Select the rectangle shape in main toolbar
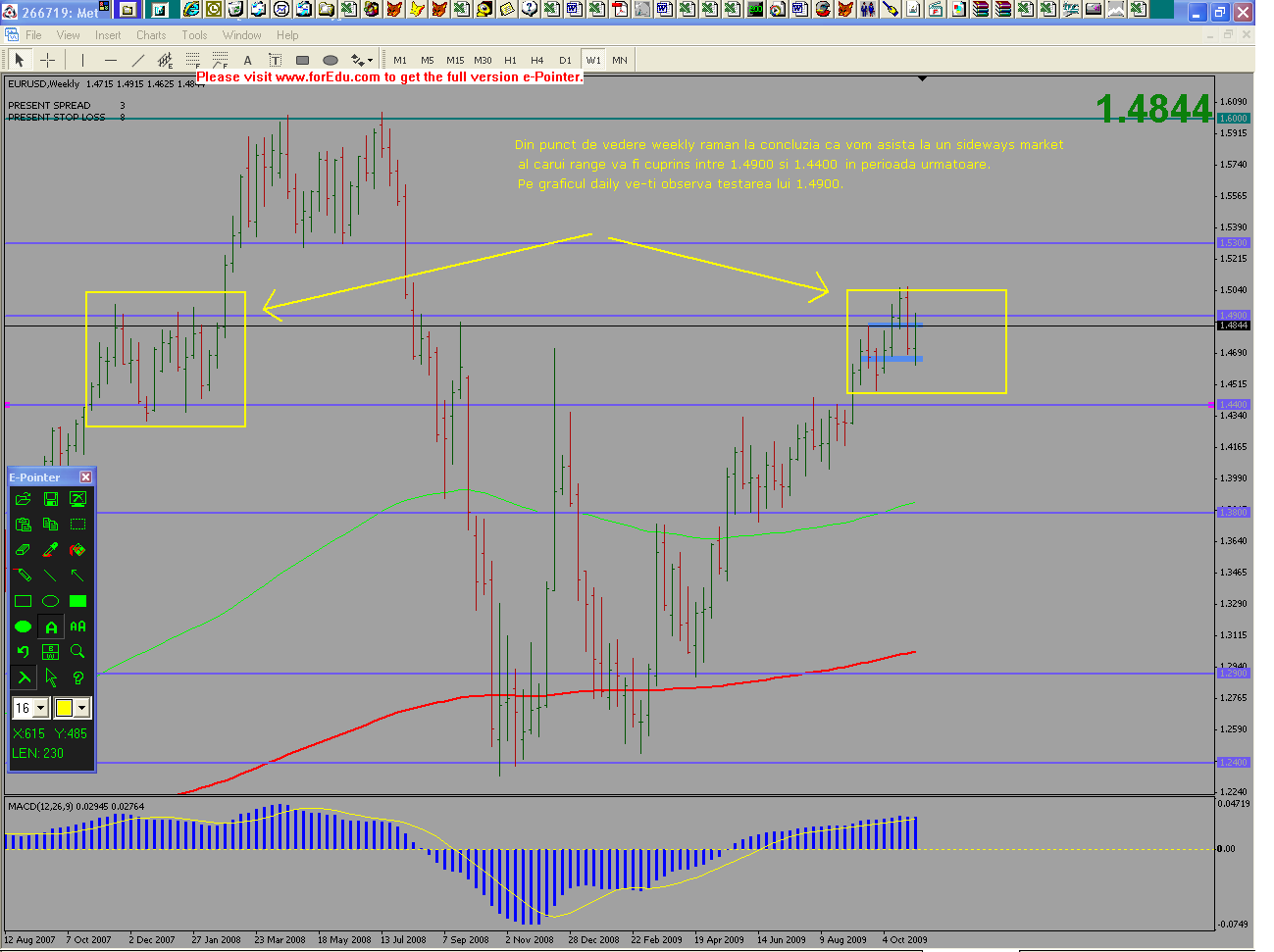The image size is (1274, 952). (302, 60)
